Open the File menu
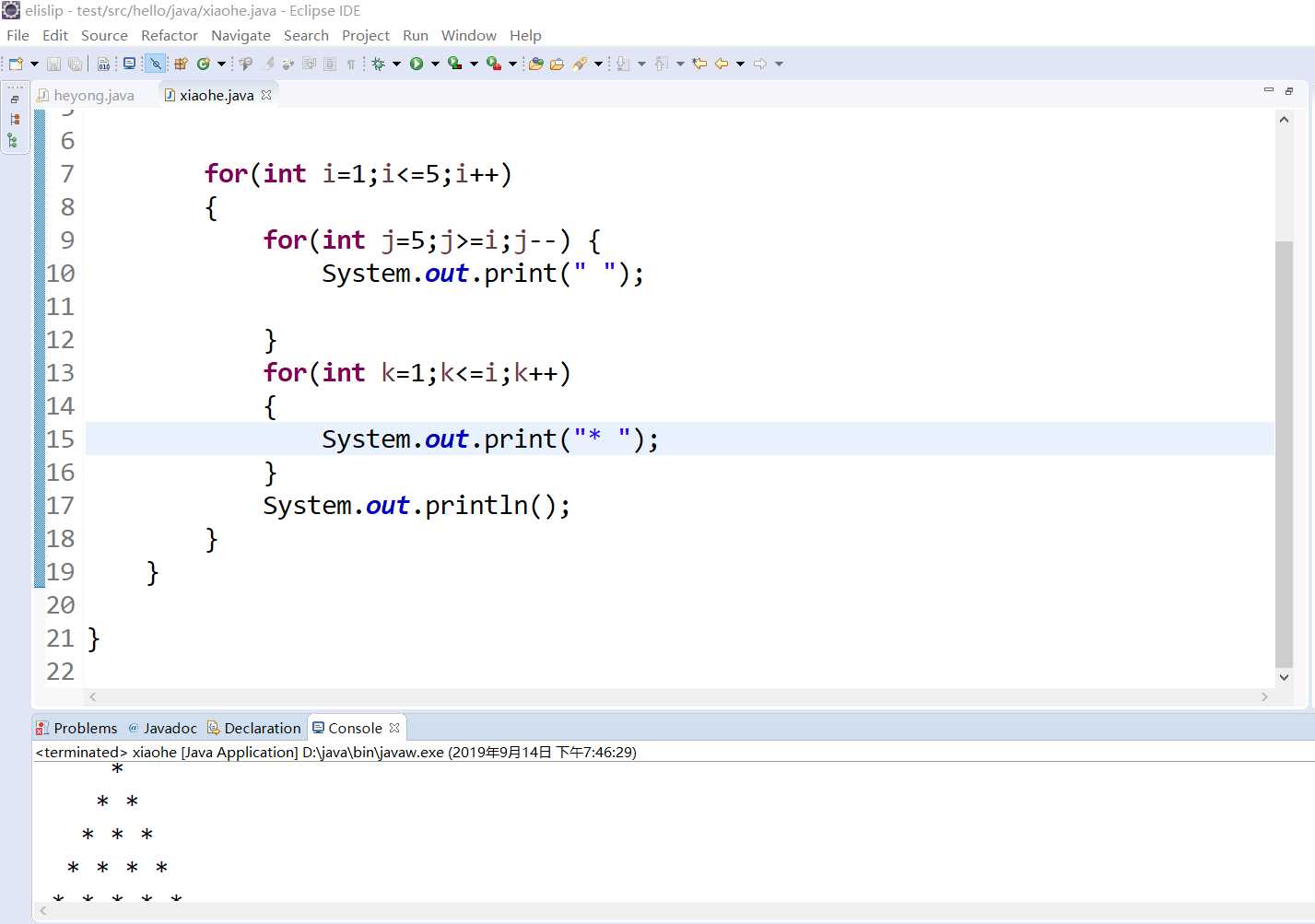1315x924 pixels. (18, 35)
